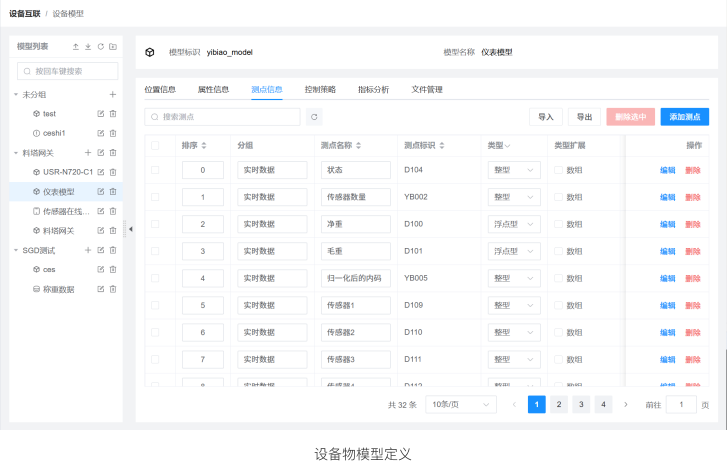Delete the ceshi1 model entry

point(113,133)
